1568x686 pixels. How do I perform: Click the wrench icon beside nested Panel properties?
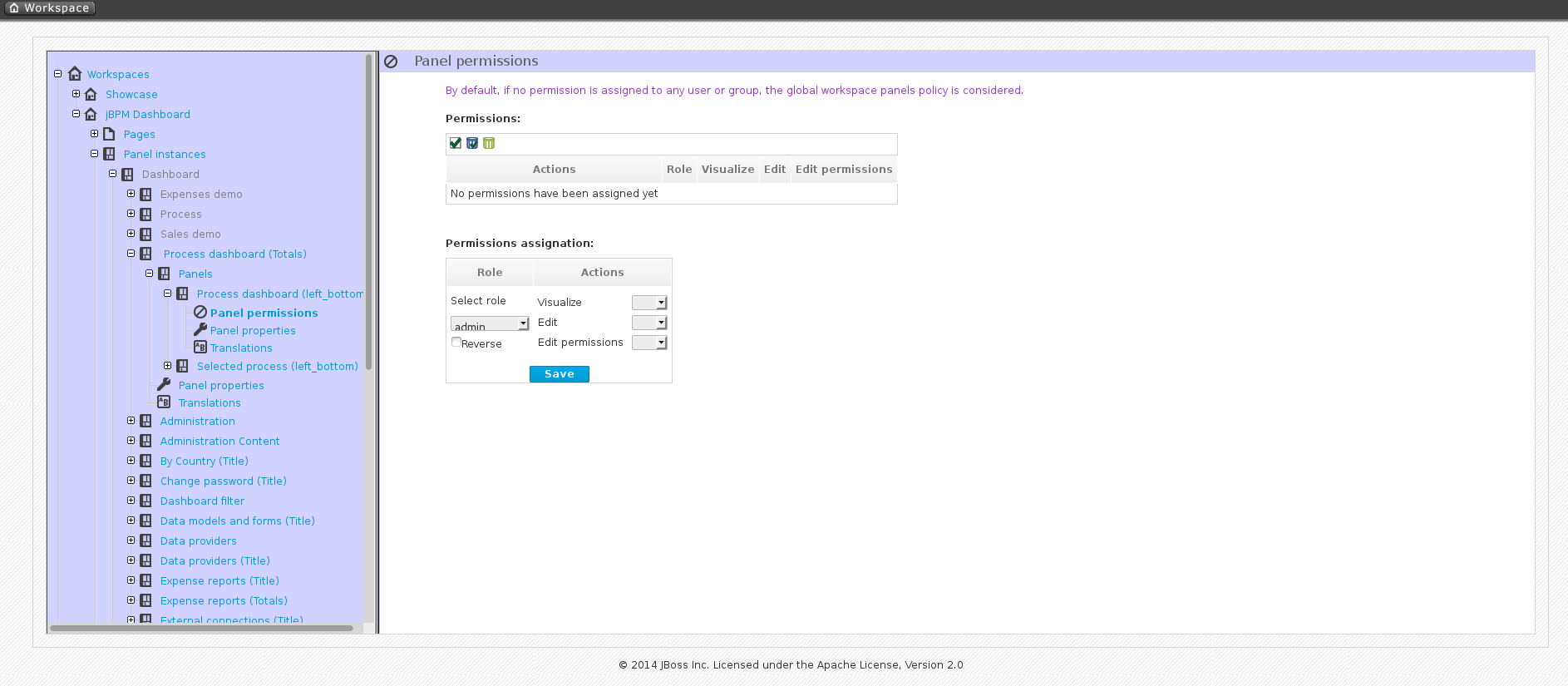200,329
